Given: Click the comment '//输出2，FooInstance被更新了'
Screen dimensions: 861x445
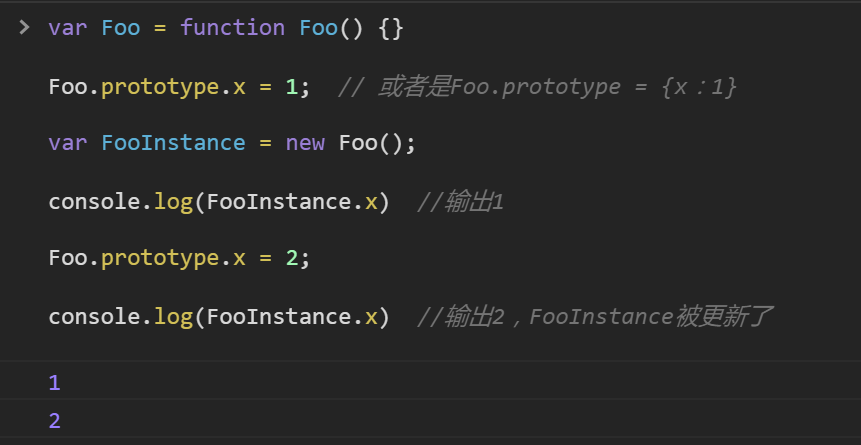Looking at the screenshot, I should 595,317.
